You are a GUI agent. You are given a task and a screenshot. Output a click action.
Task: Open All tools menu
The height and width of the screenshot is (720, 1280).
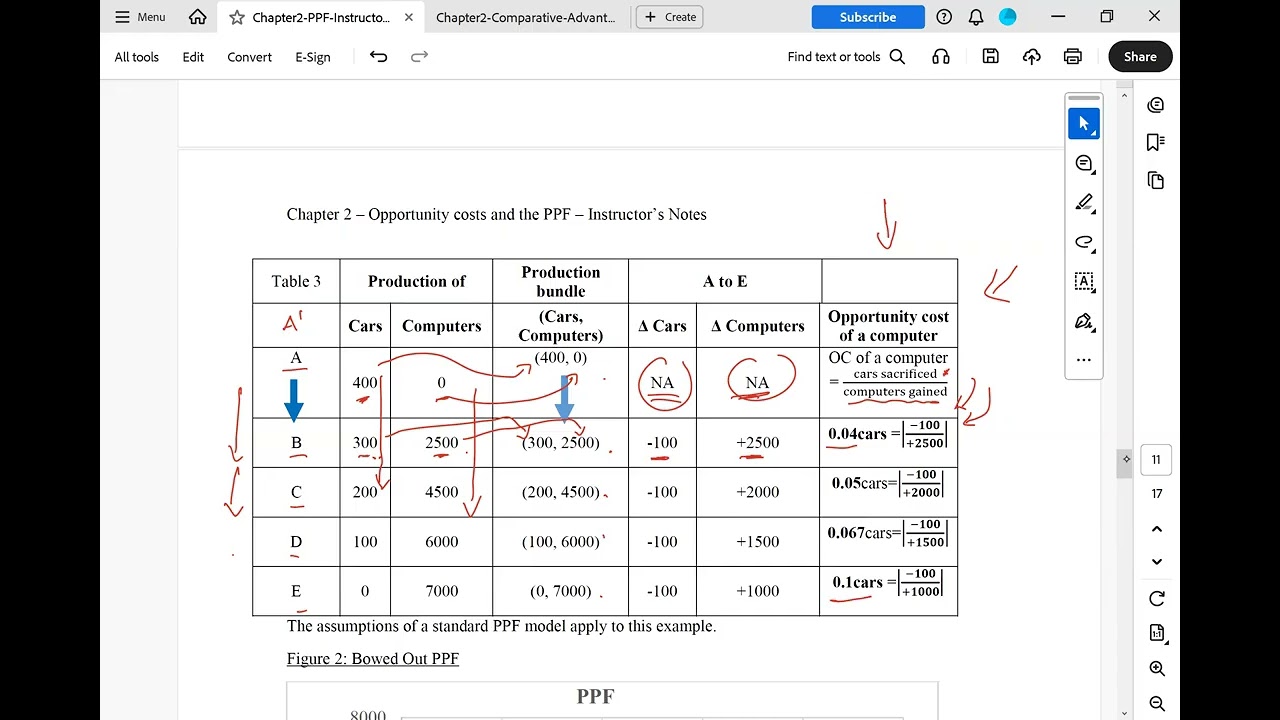(x=137, y=57)
